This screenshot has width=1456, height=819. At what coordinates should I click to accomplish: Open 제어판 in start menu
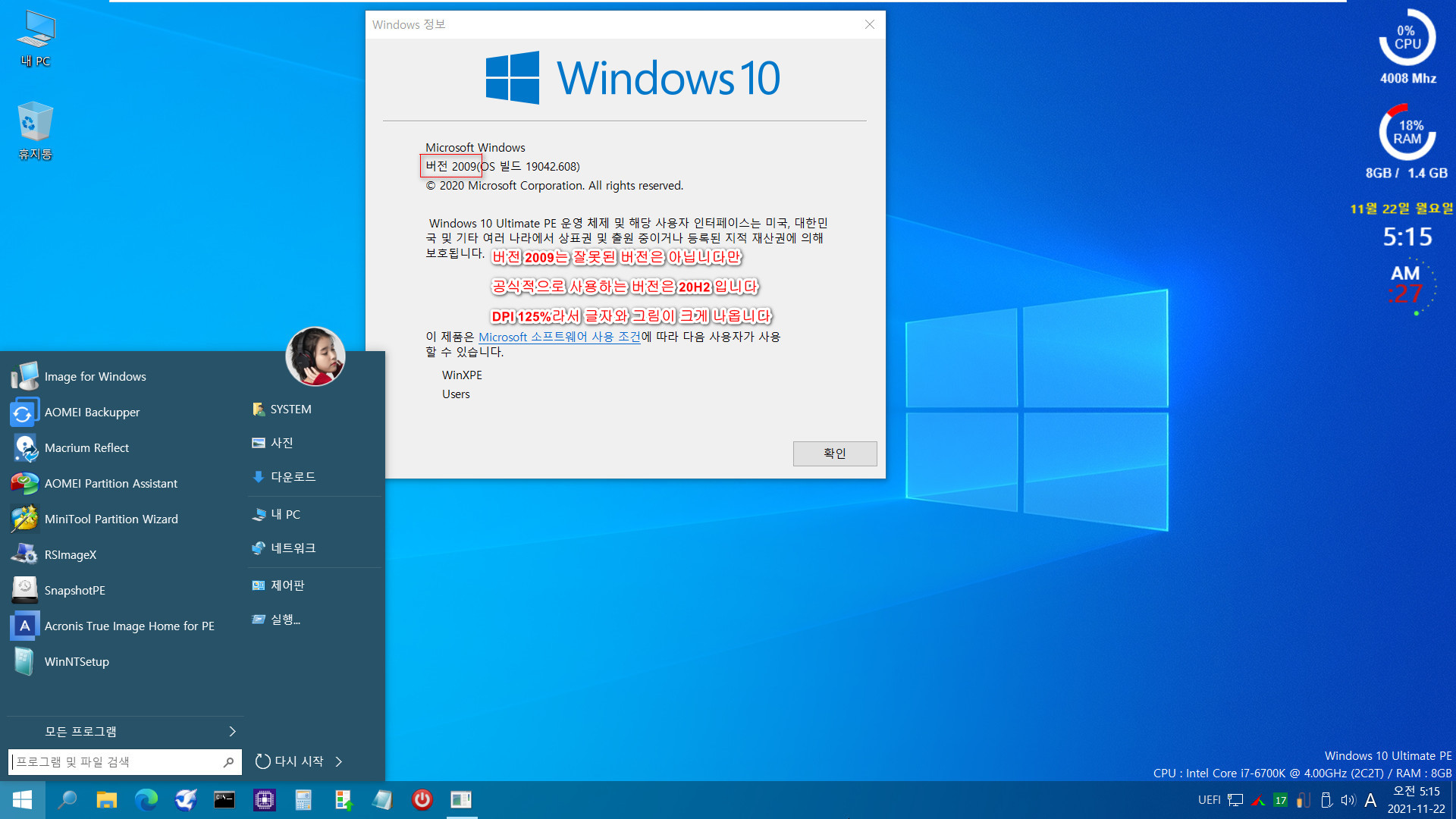coord(315,585)
